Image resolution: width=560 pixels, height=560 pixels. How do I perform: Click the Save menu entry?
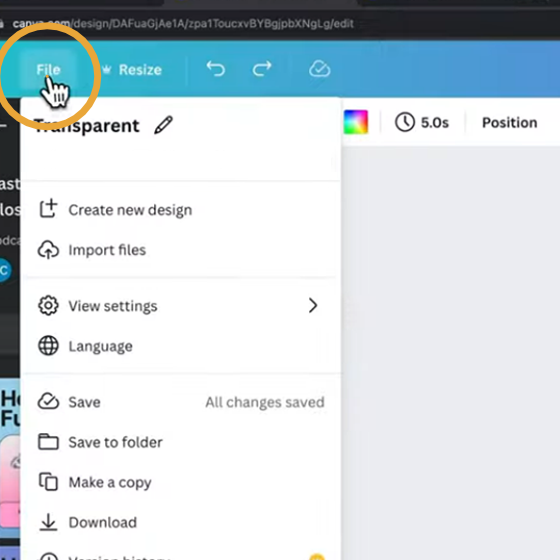pyautogui.click(x=181, y=402)
